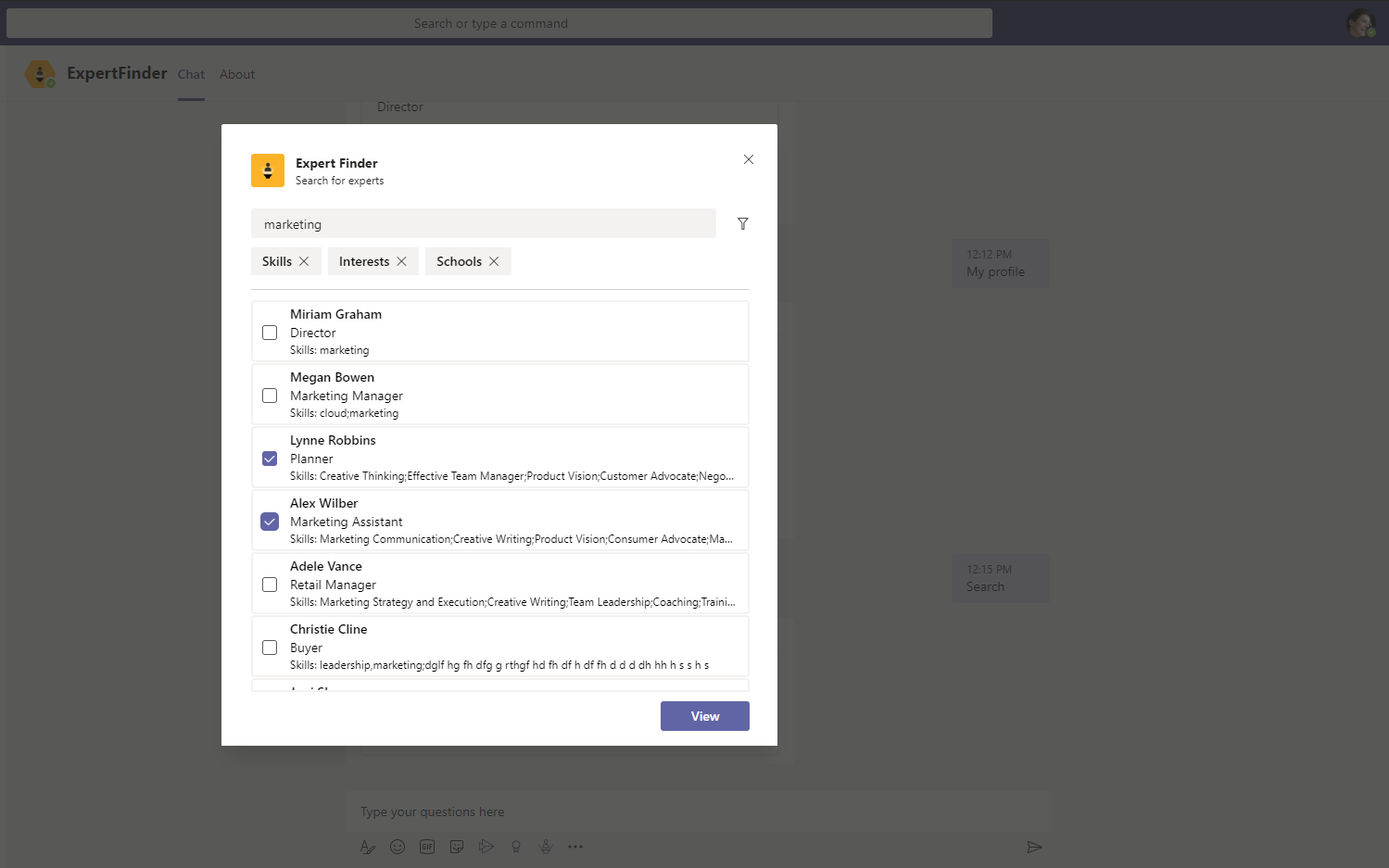This screenshot has width=1389, height=868.
Task: Remove the Interests filter tag
Action: point(401,261)
